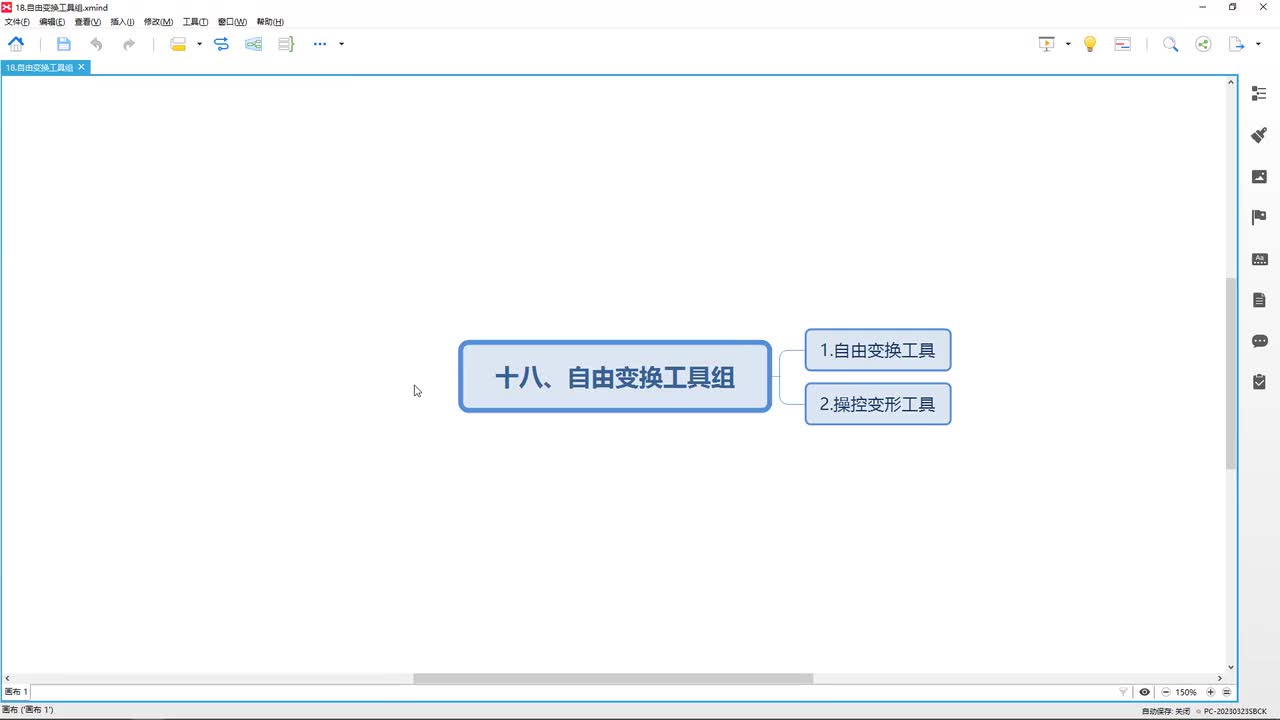Viewport: 1280px width, 720px height.
Task: Select the central topic 十八、自由变换工具组
Action: point(615,377)
